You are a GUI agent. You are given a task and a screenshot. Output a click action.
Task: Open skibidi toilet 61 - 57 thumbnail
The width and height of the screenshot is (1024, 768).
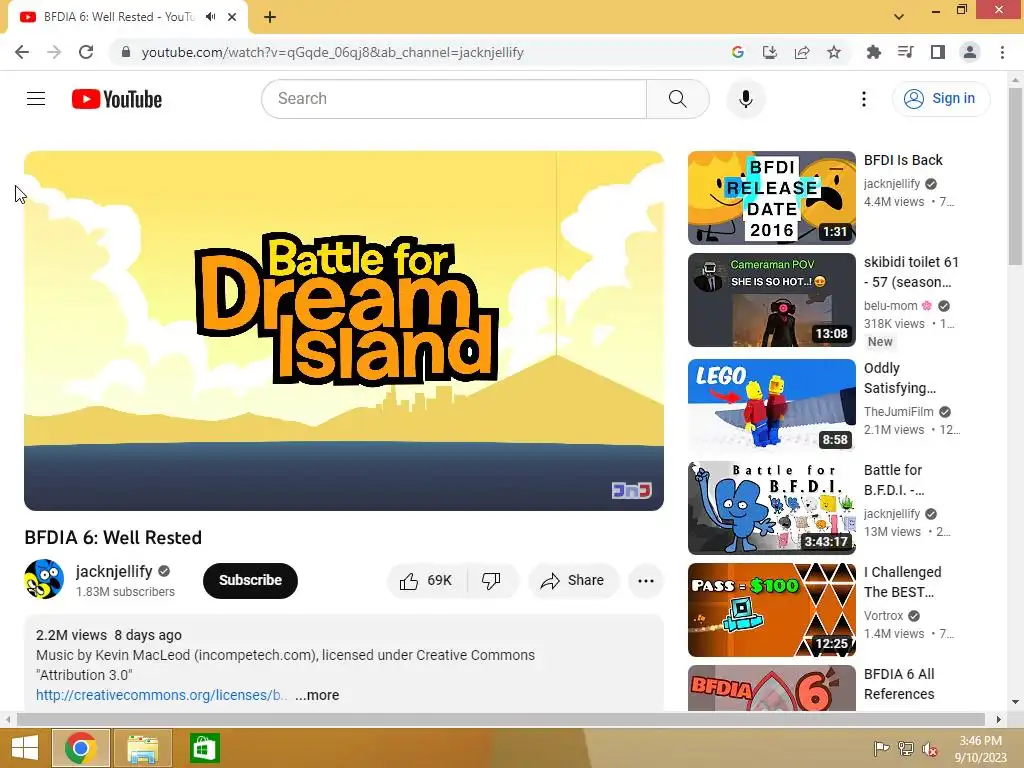coord(772,300)
